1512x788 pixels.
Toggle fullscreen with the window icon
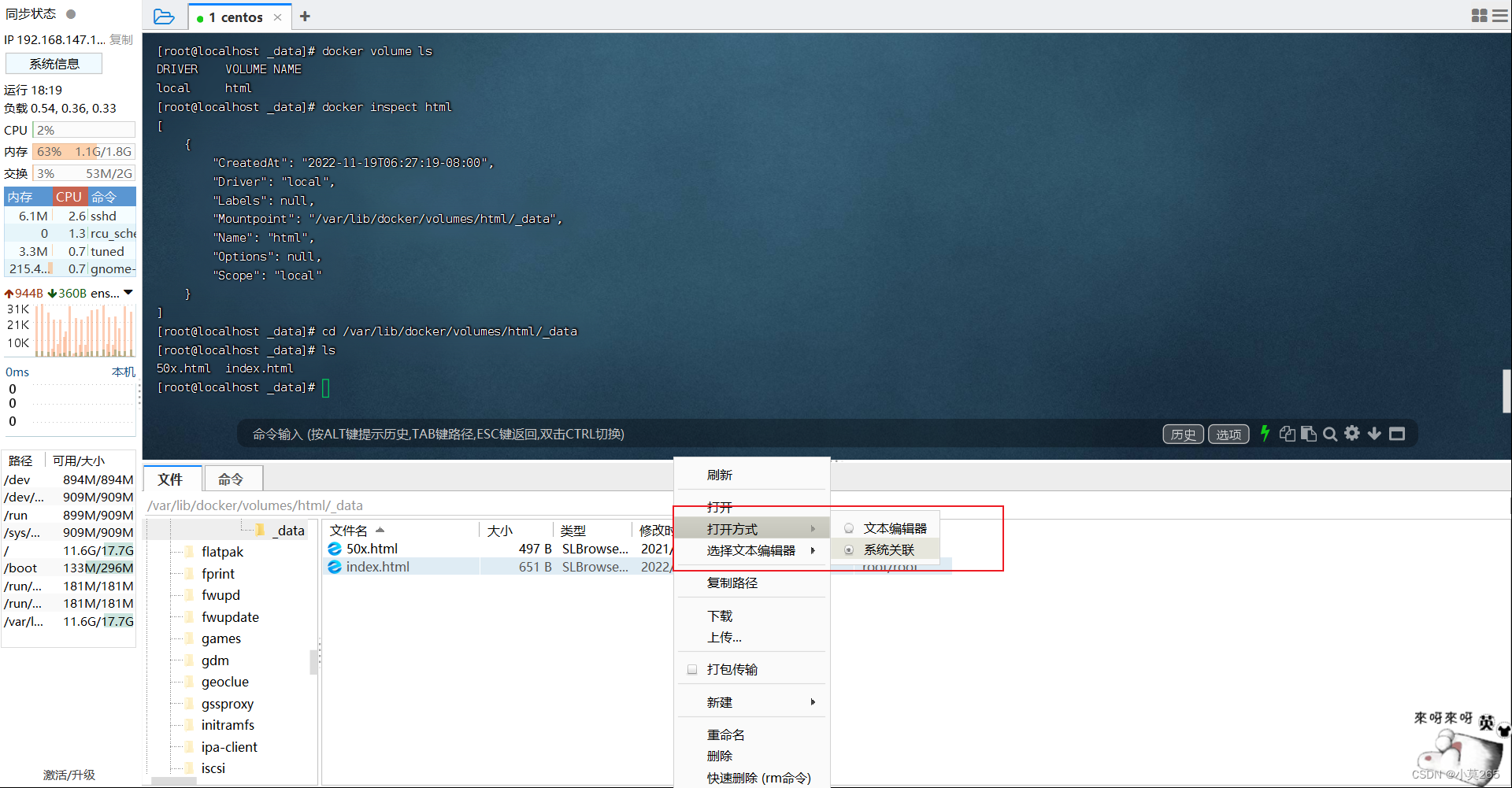(x=1397, y=433)
